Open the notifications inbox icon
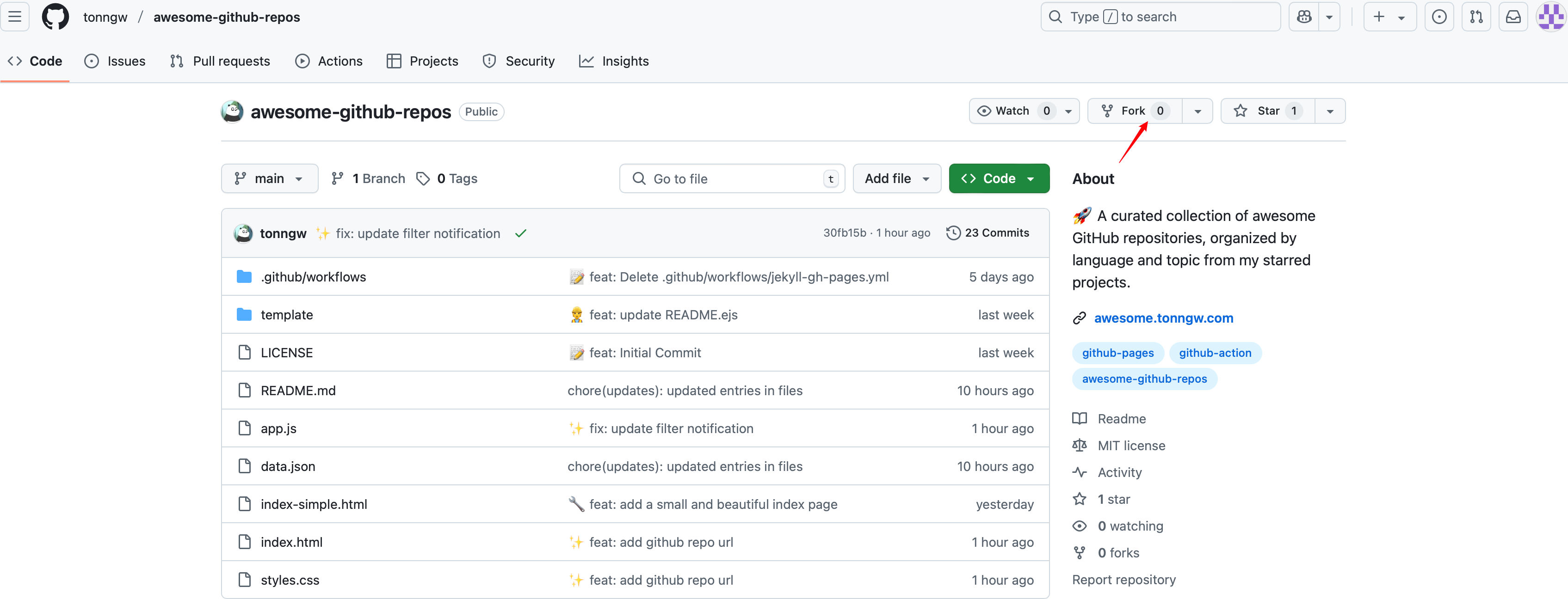 [x=1513, y=17]
